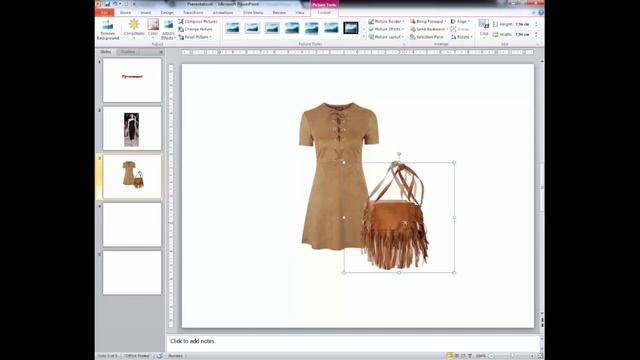Switch to the Transitions ribbon tab
Image resolution: width=640 pixels, height=360 pixels.
click(193, 13)
